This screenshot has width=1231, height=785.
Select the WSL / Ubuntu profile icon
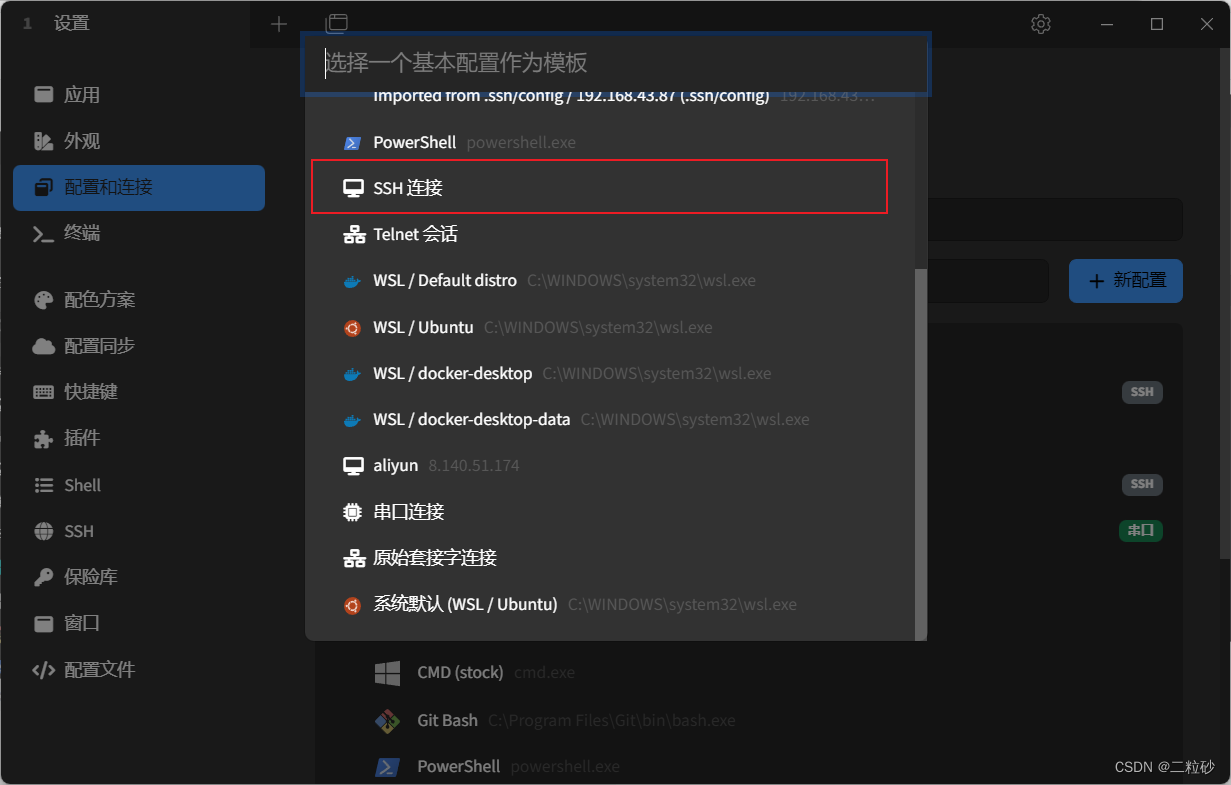[352, 327]
